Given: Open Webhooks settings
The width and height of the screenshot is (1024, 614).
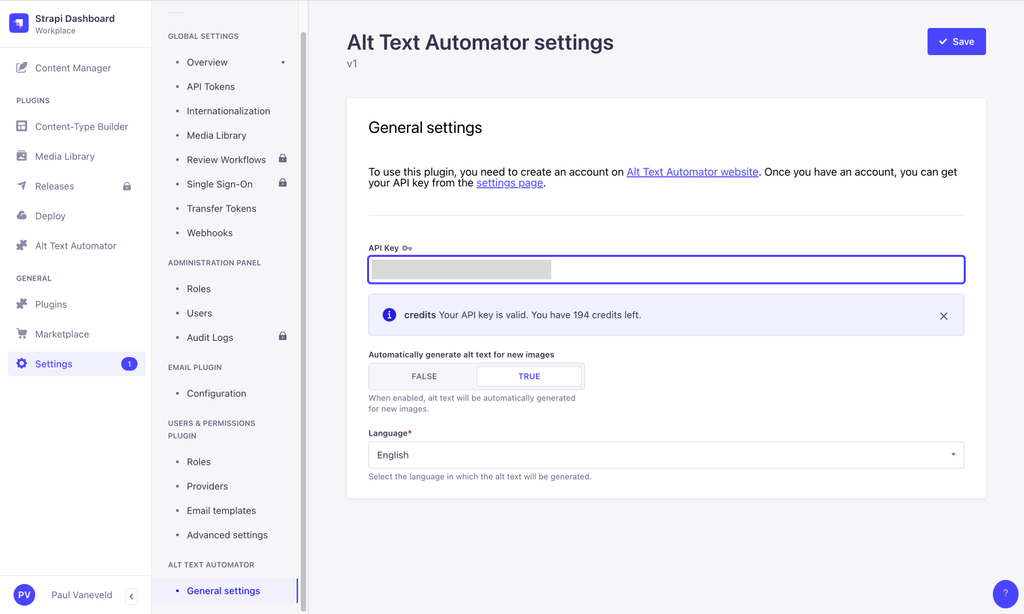Looking at the screenshot, I should 210,233.
